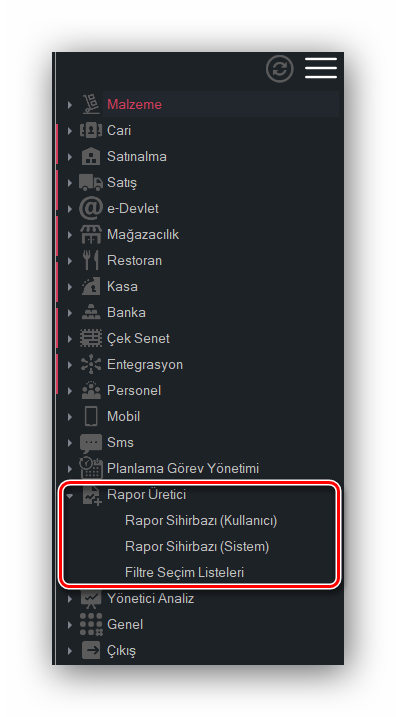Open the Planlama Görev Yönetimi item
The width and height of the screenshot is (396, 717).
(x=183, y=469)
